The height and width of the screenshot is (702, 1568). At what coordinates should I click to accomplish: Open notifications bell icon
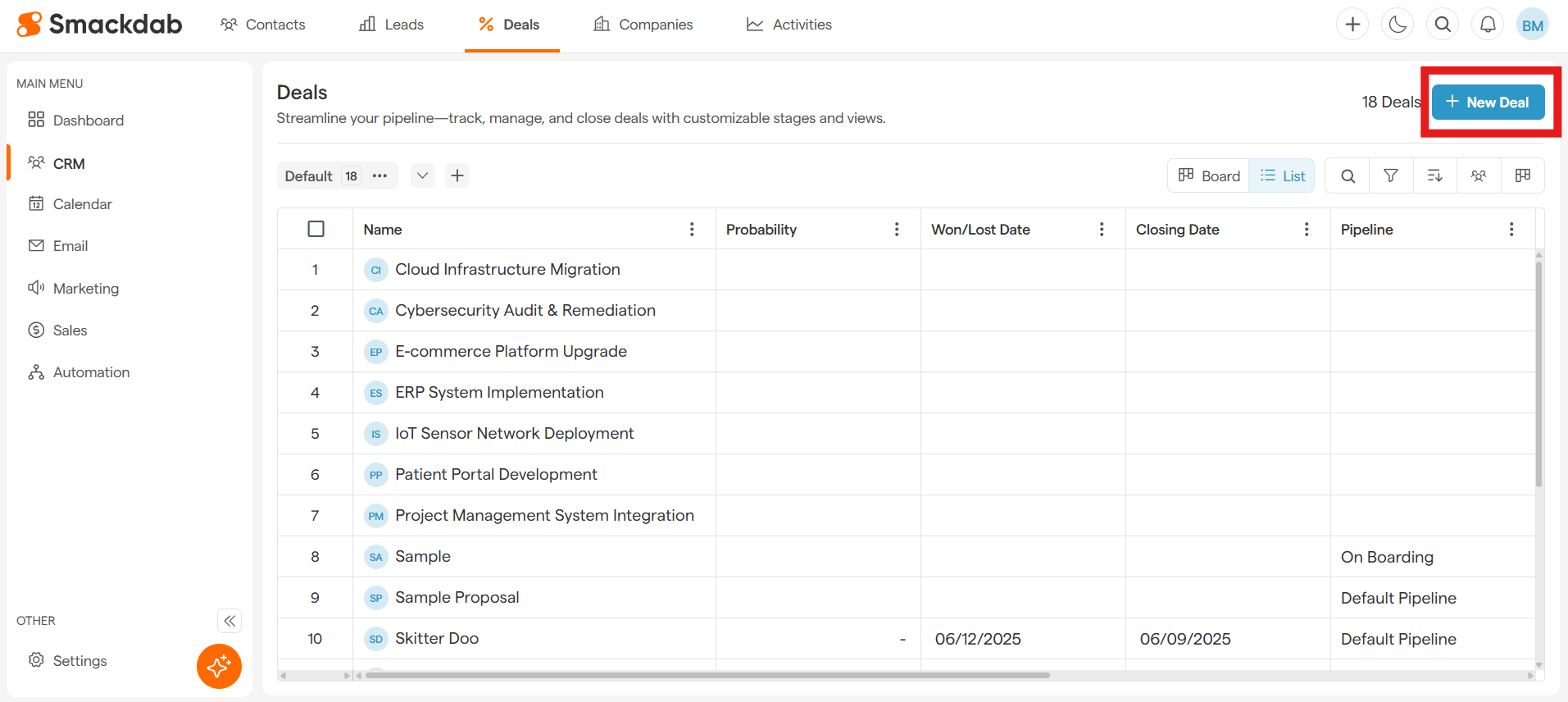[x=1488, y=25]
